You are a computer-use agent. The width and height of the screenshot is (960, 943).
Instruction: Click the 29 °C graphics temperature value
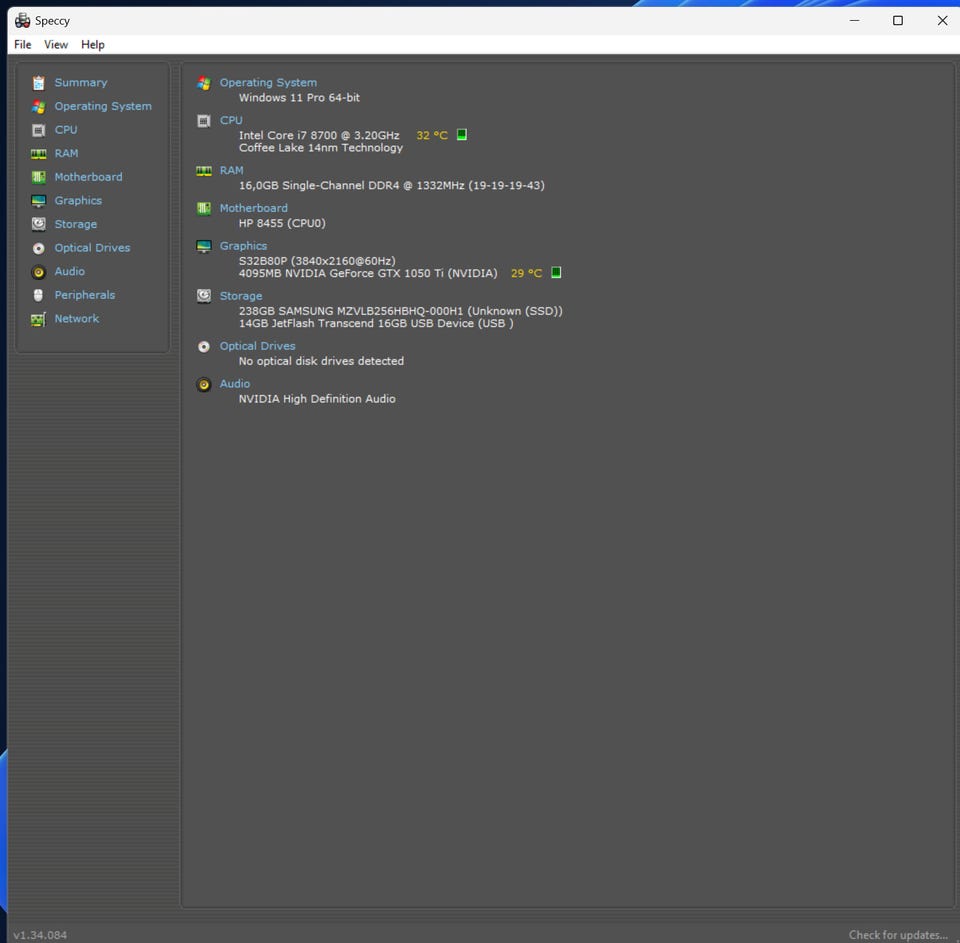[x=527, y=273]
